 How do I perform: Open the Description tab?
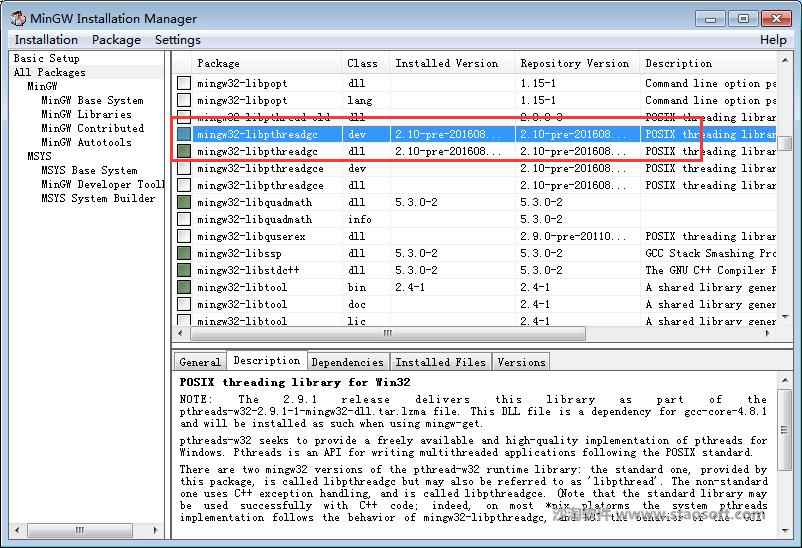pyautogui.click(x=266, y=360)
